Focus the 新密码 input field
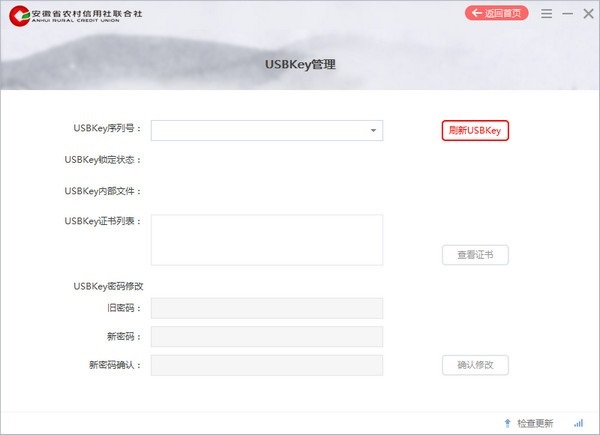Viewport: 600px width, 435px height. (x=266, y=337)
